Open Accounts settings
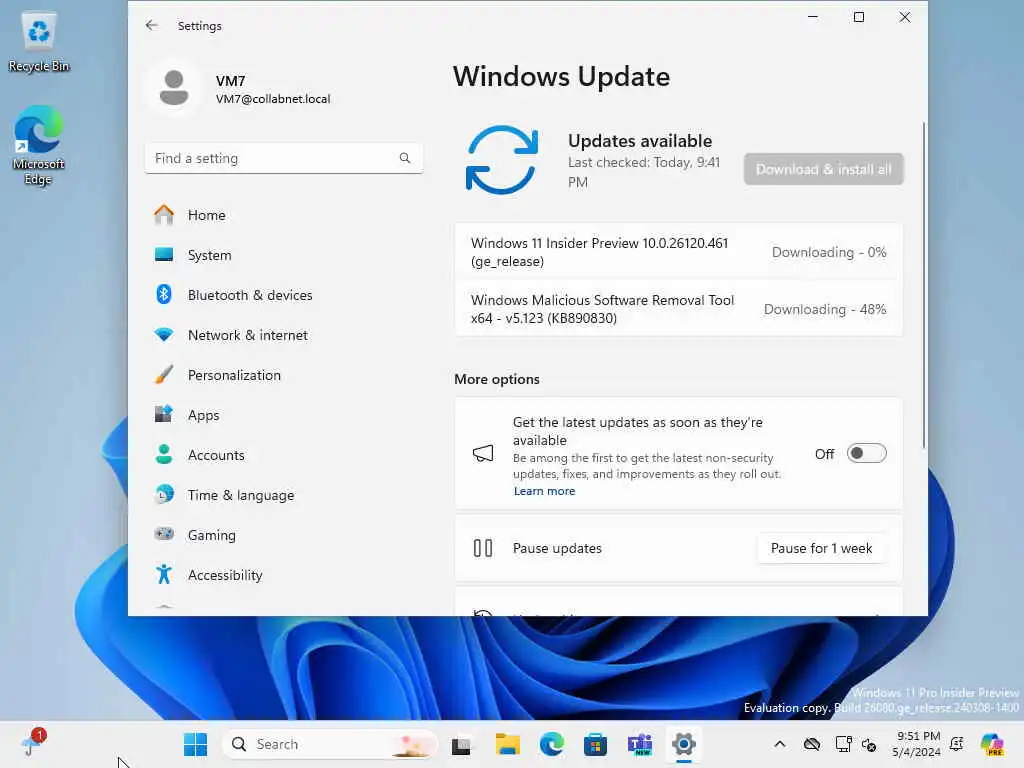The image size is (1024, 768). click(283, 455)
